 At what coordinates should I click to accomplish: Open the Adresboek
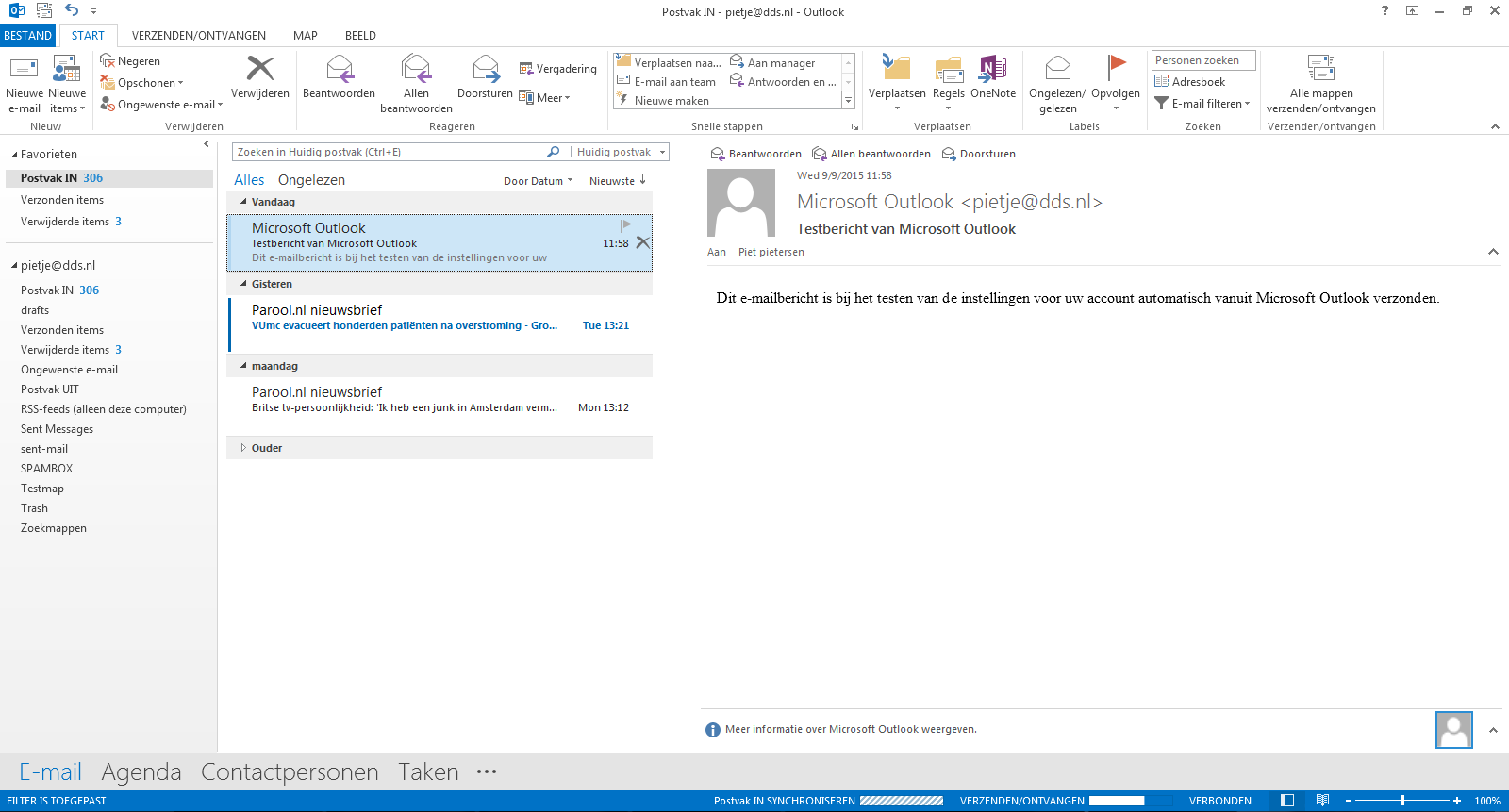1190,82
